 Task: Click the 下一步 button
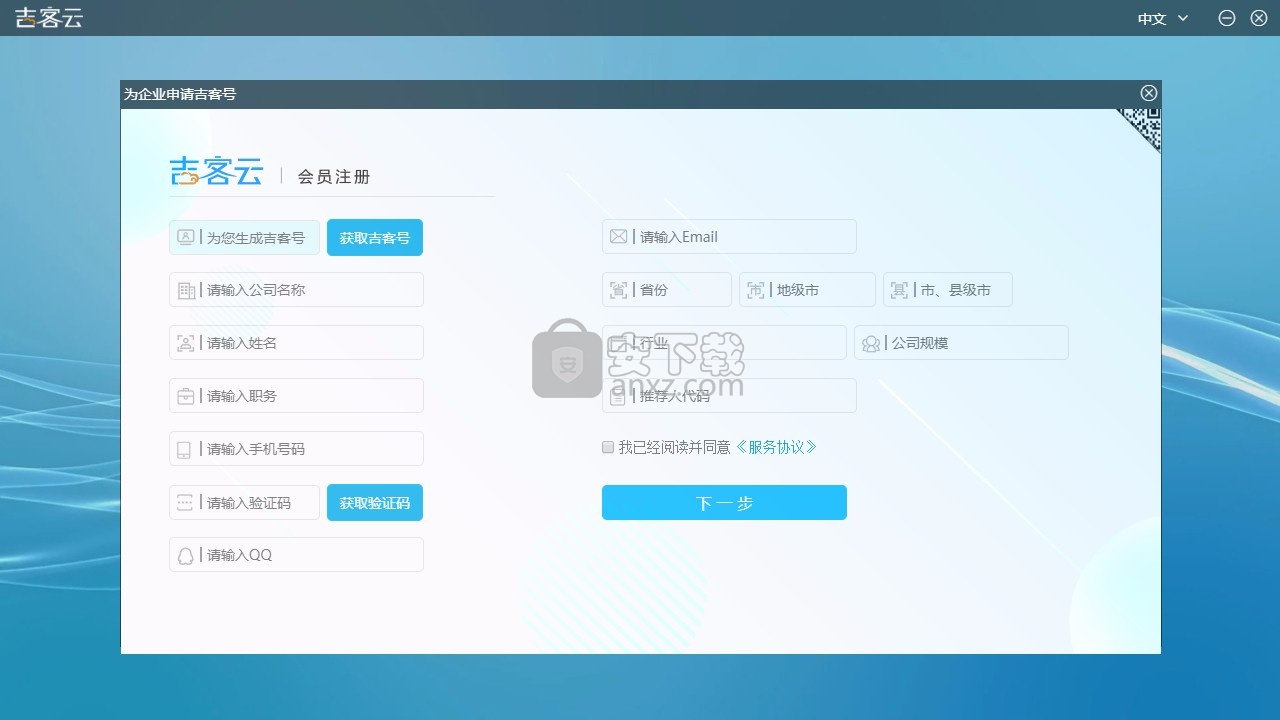pyautogui.click(x=724, y=503)
